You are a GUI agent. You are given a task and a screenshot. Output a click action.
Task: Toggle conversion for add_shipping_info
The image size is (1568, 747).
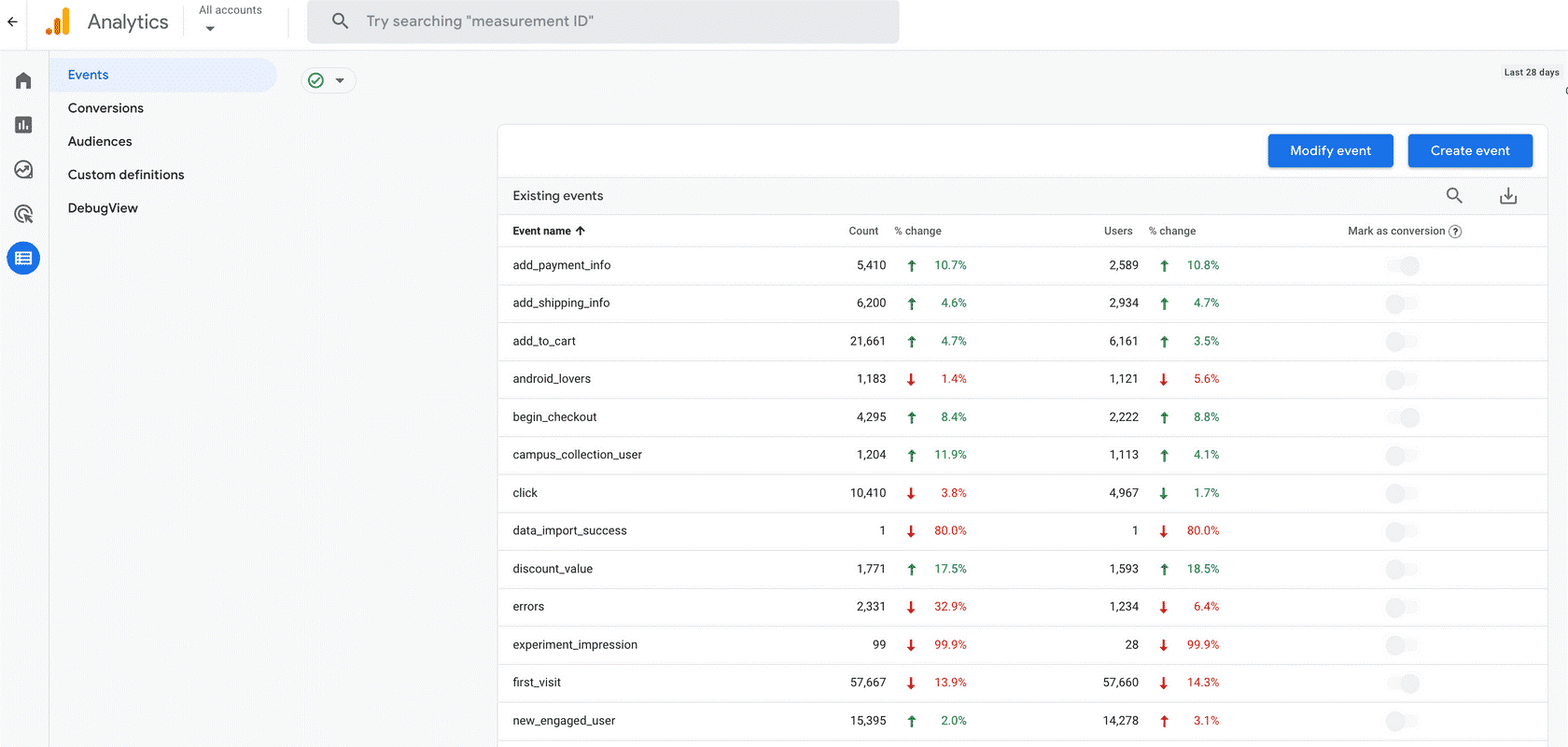[1402, 303]
